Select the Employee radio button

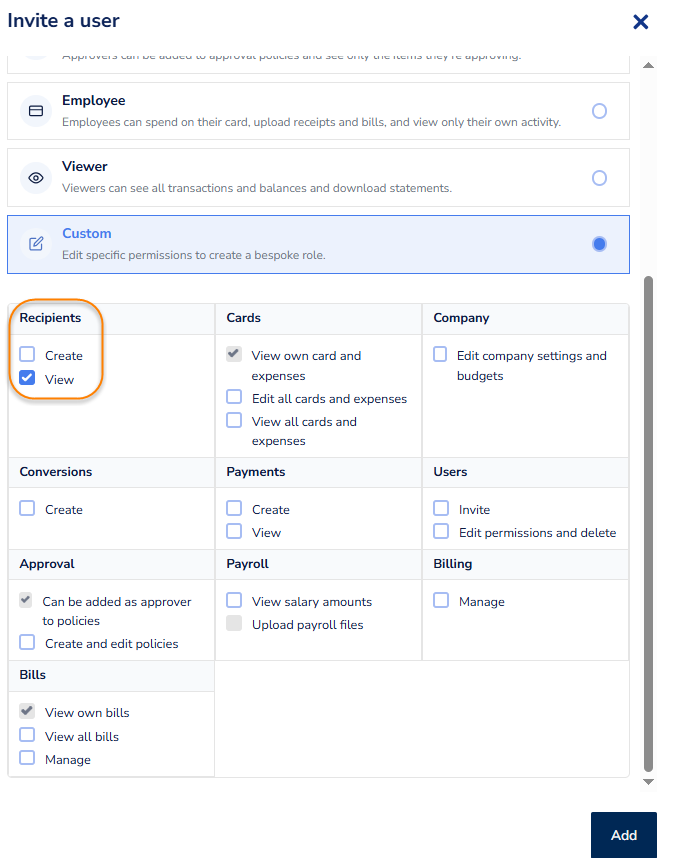click(x=599, y=111)
